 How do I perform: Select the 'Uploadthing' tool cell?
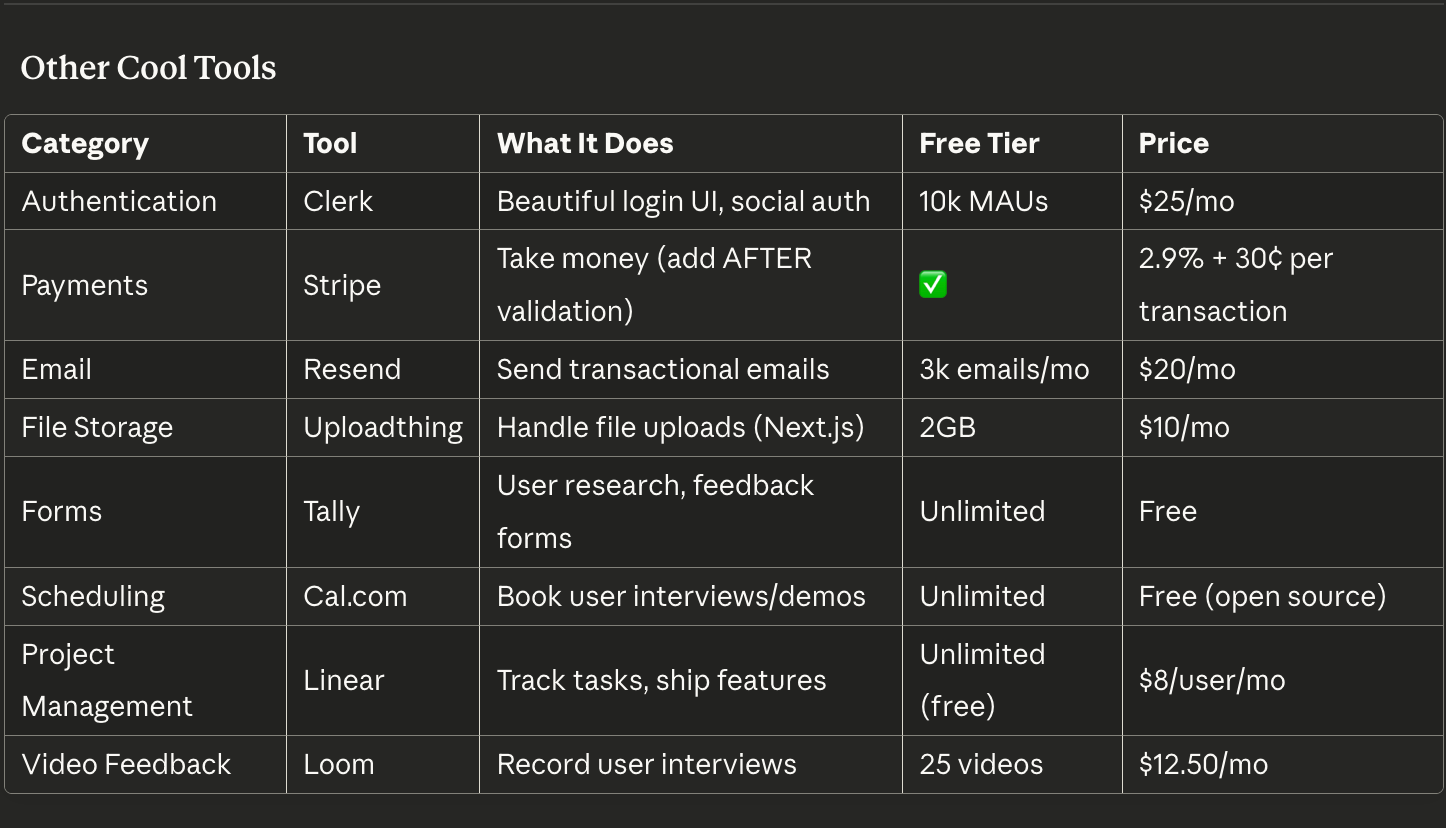click(383, 427)
